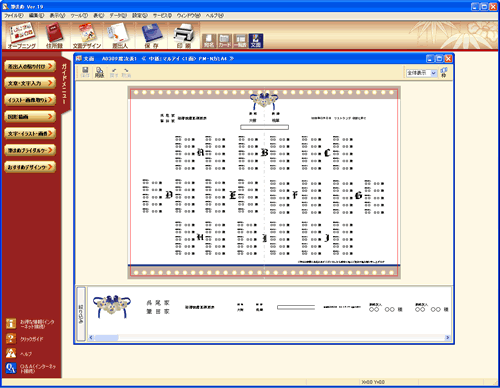The height and width of the screenshot is (388, 500).
Task: Select the blue bow ornament on the page
Action: [x=264, y=101]
